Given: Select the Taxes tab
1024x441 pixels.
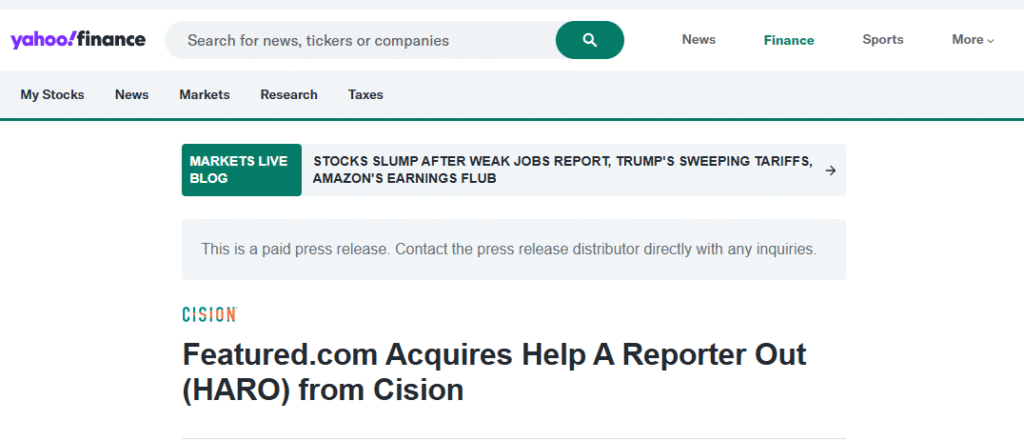Looking at the screenshot, I should click(365, 95).
